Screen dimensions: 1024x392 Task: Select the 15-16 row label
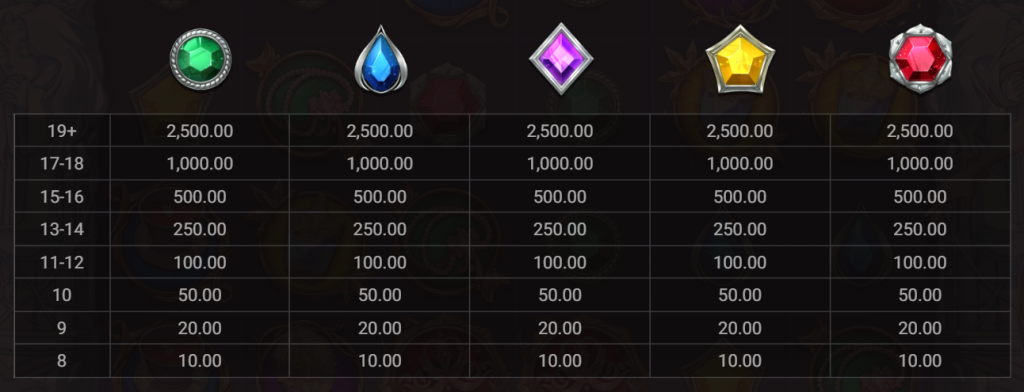point(62,196)
